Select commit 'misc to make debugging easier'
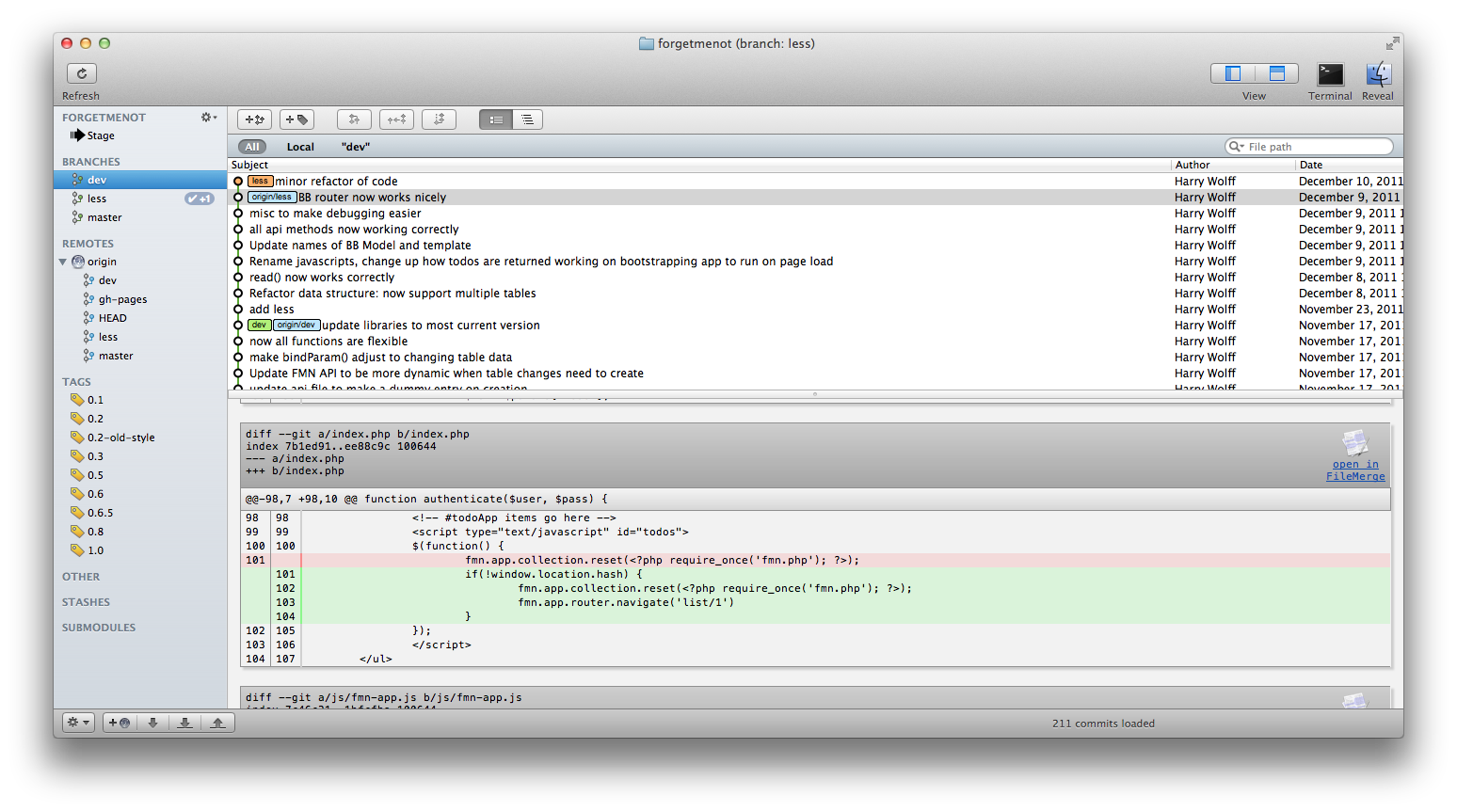The height and width of the screenshot is (812, 1457). [815, 214]
